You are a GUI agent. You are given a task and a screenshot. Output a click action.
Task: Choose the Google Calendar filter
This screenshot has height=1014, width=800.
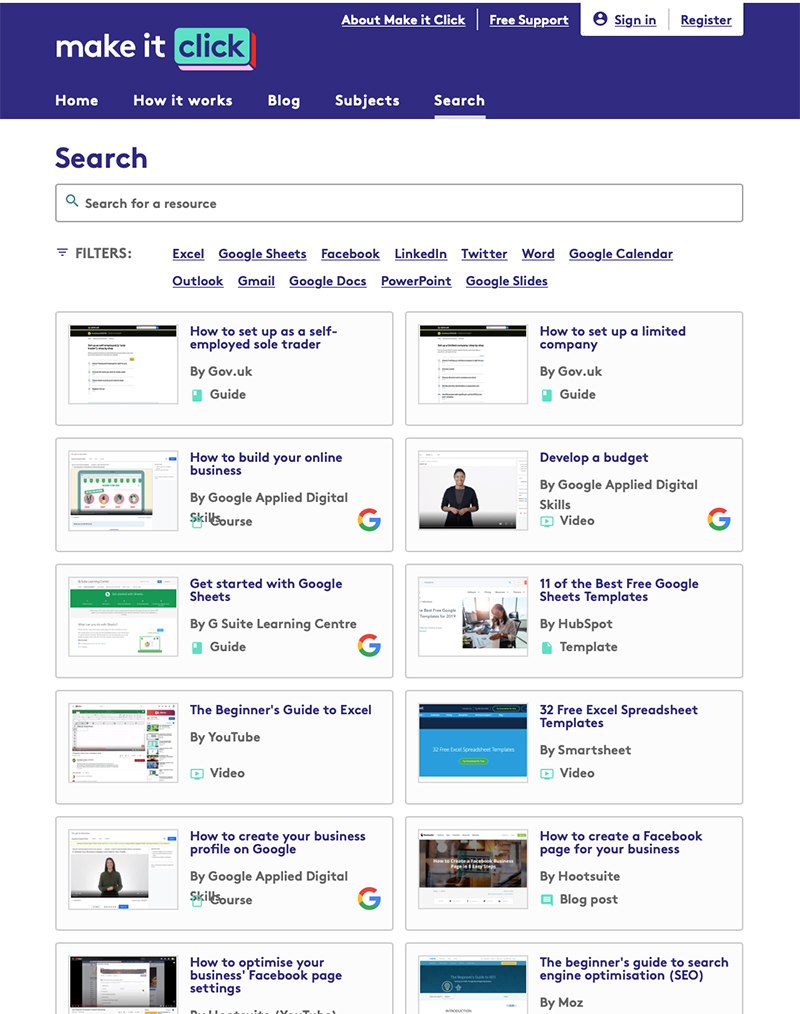(x=621, y=254)
